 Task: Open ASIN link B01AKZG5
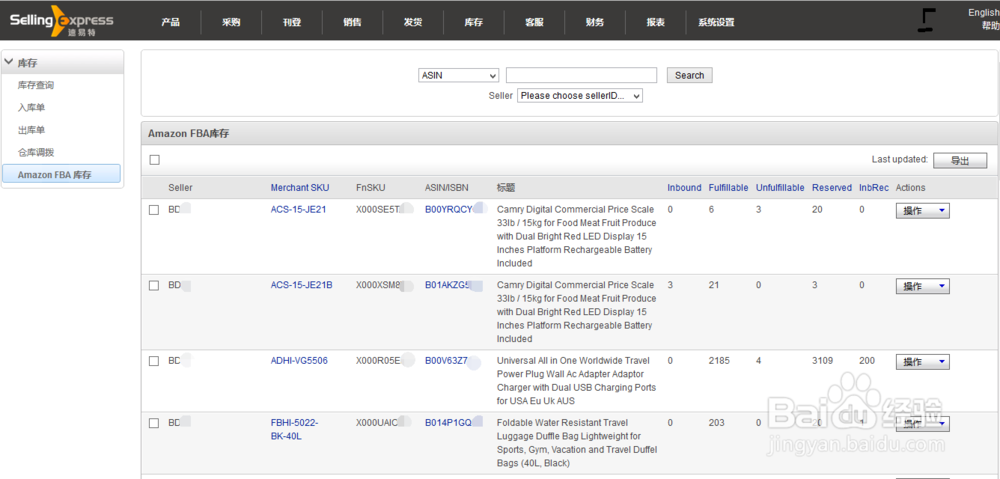[448, 285]
